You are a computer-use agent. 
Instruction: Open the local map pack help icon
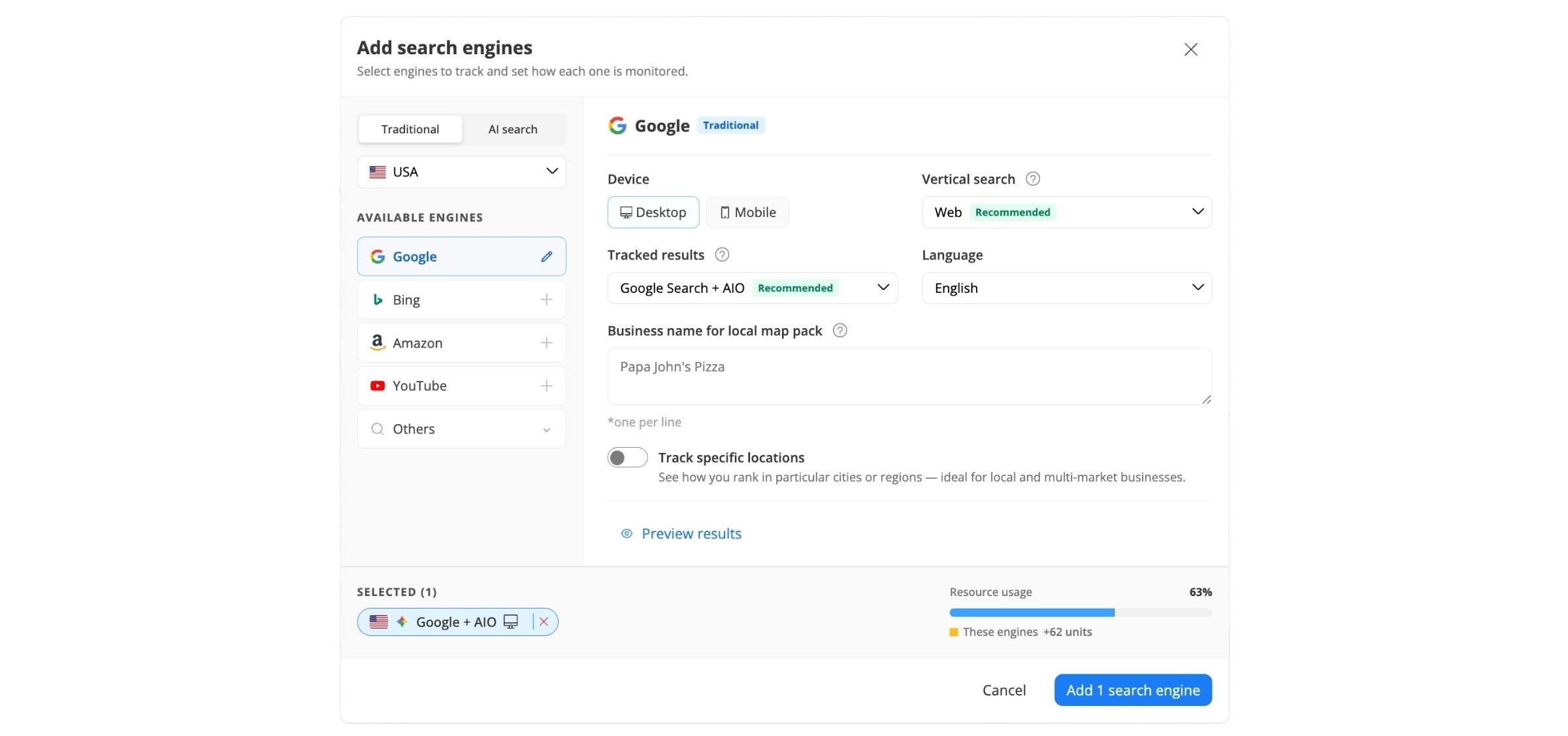[840, 330]
